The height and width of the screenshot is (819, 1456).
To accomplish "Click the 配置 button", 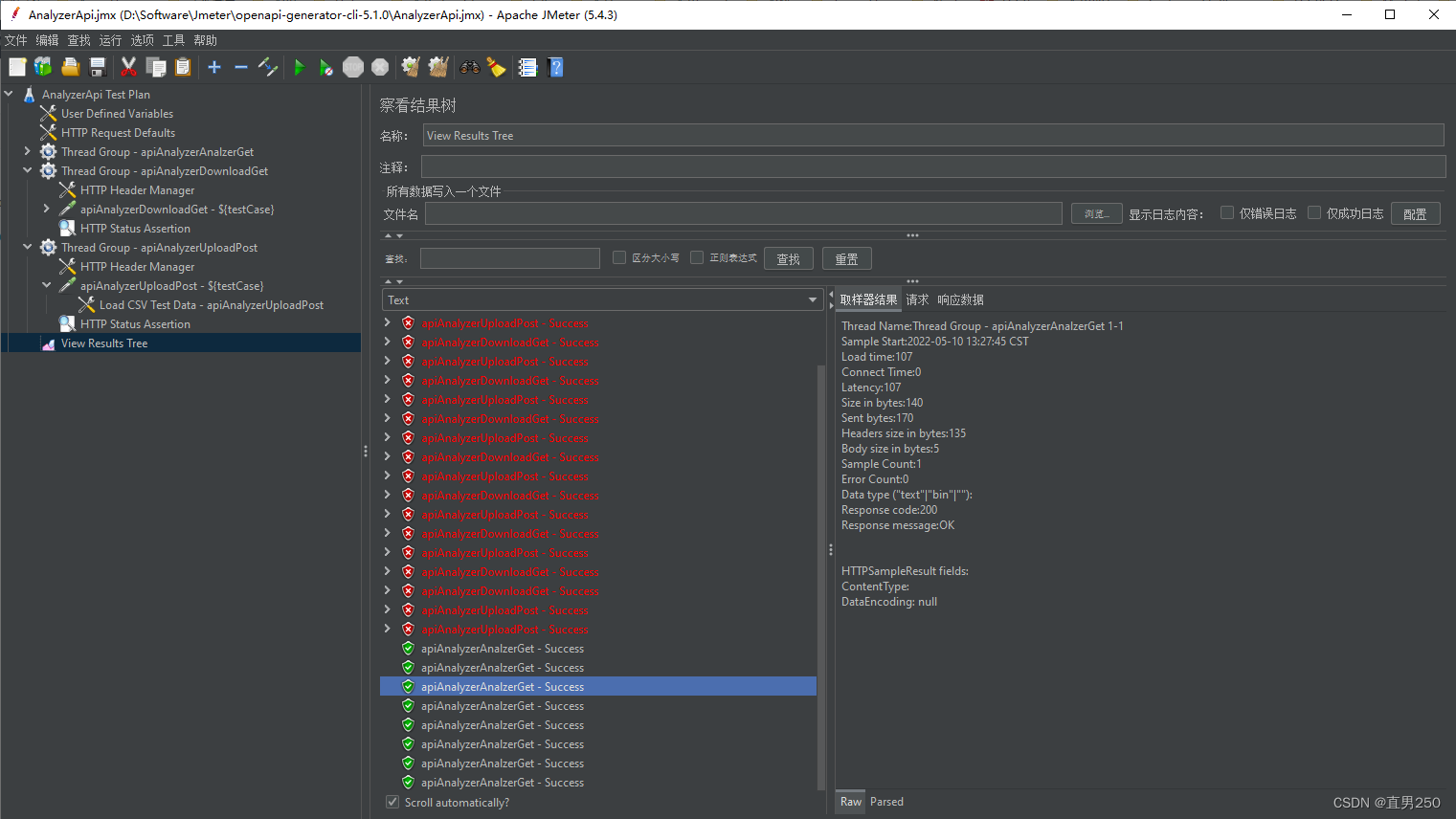I will click(x=1415, y=213).
